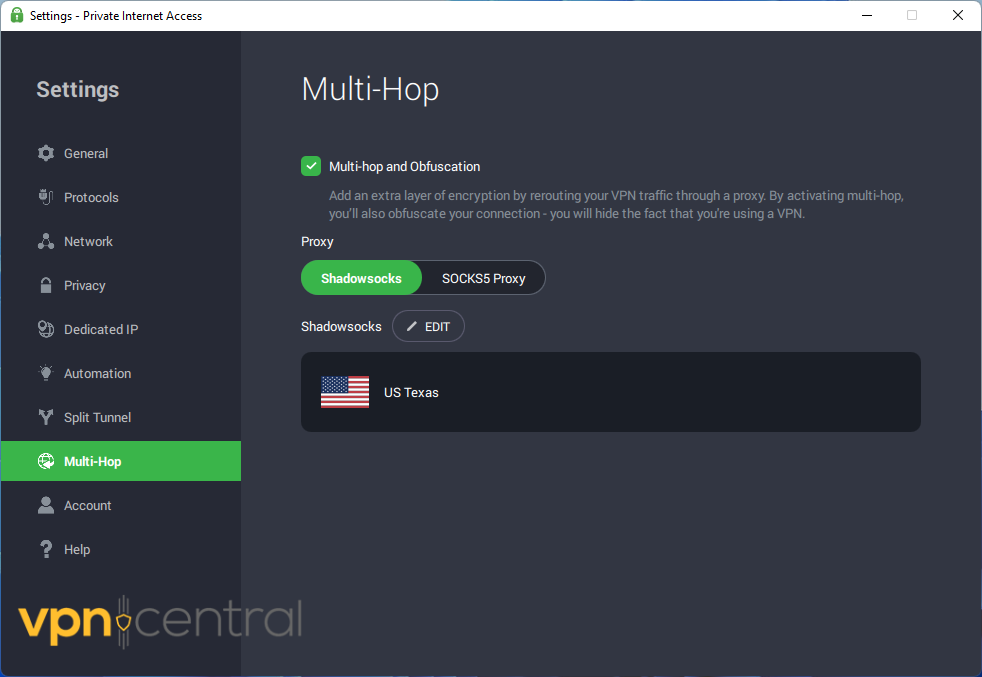Select the Dedicated IP sidebar icon
Image resolution: width=982 pixels, height=677 pixels.
pos(46,329)
